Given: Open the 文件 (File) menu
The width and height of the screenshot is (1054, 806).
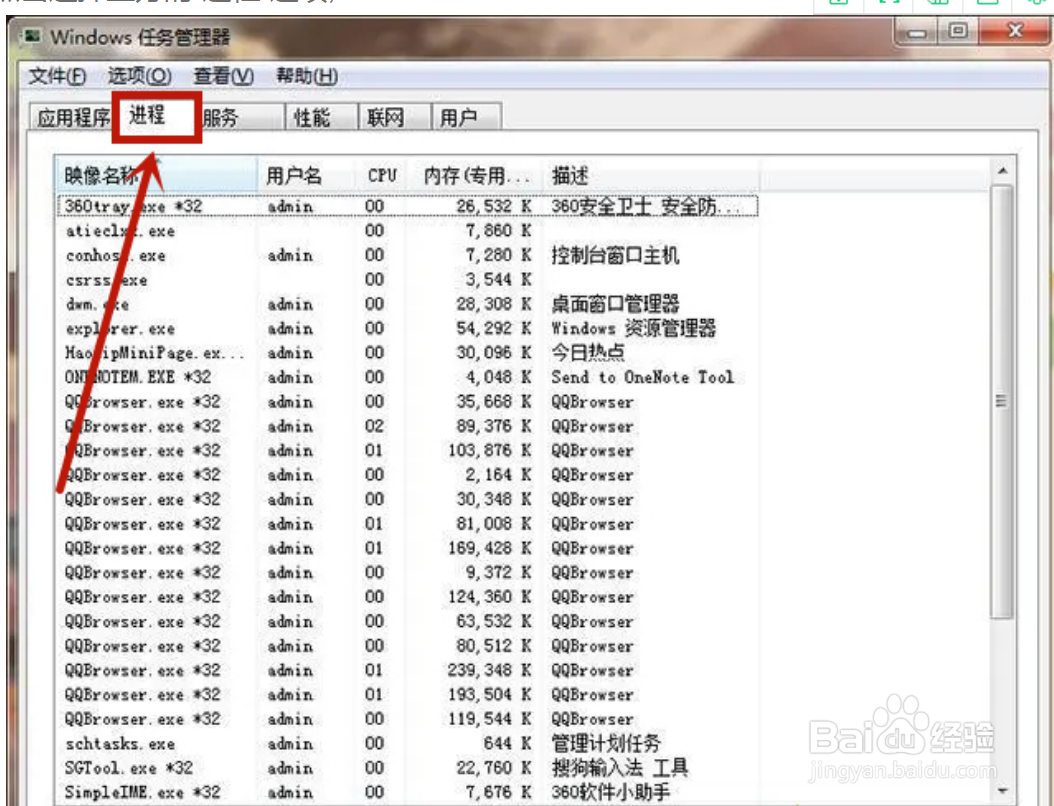Looking at the screenshot, I should coord(54,76).
